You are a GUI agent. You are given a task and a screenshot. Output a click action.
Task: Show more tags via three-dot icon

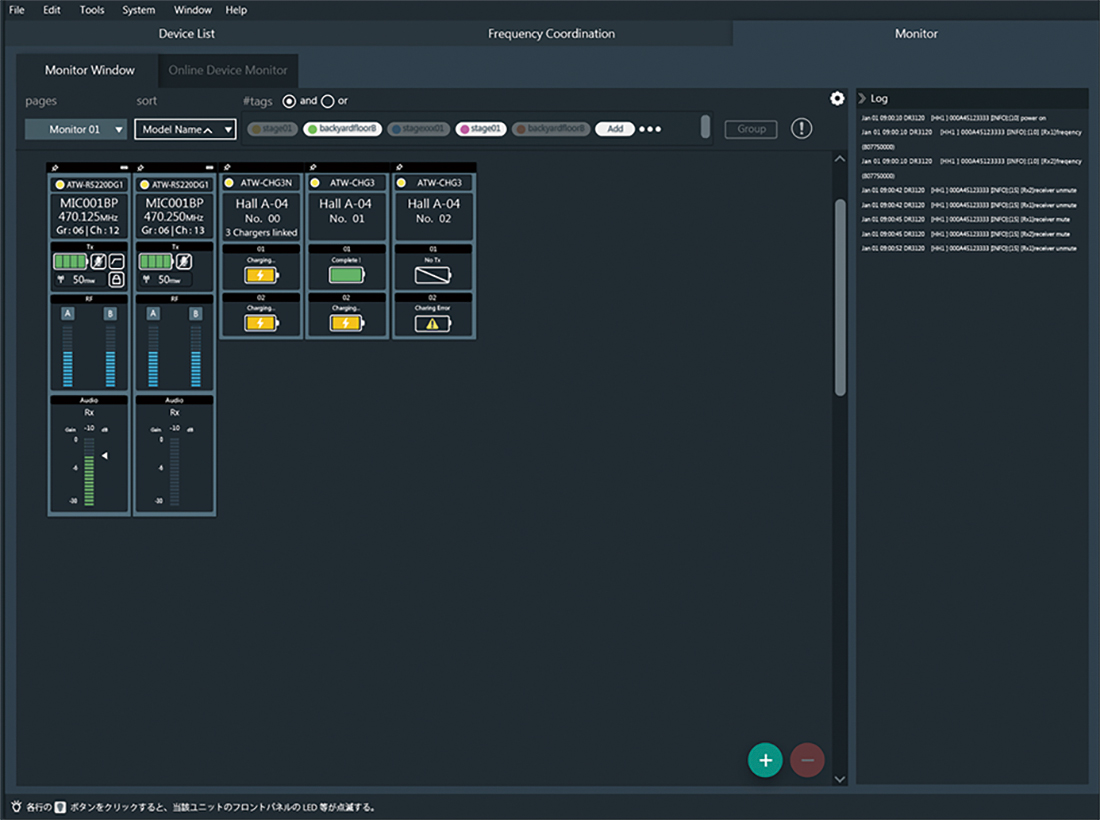(650, 129)
